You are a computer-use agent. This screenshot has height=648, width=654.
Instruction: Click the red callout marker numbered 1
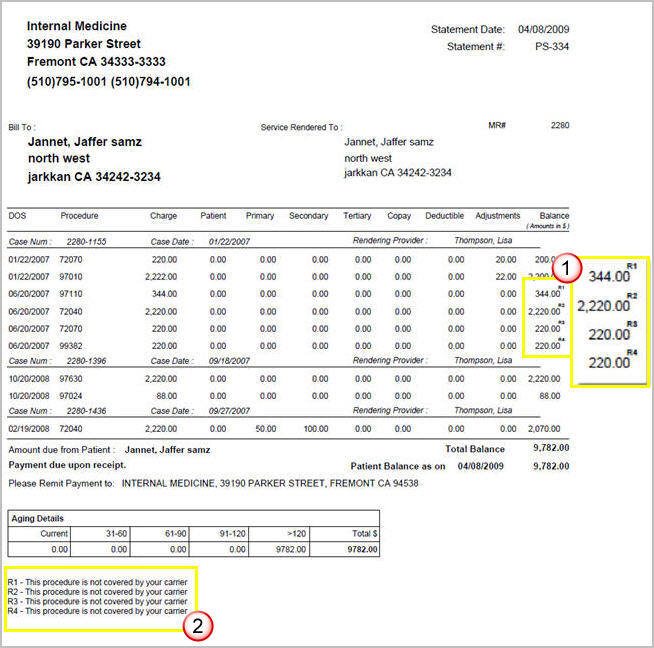[x=567, y=267]
